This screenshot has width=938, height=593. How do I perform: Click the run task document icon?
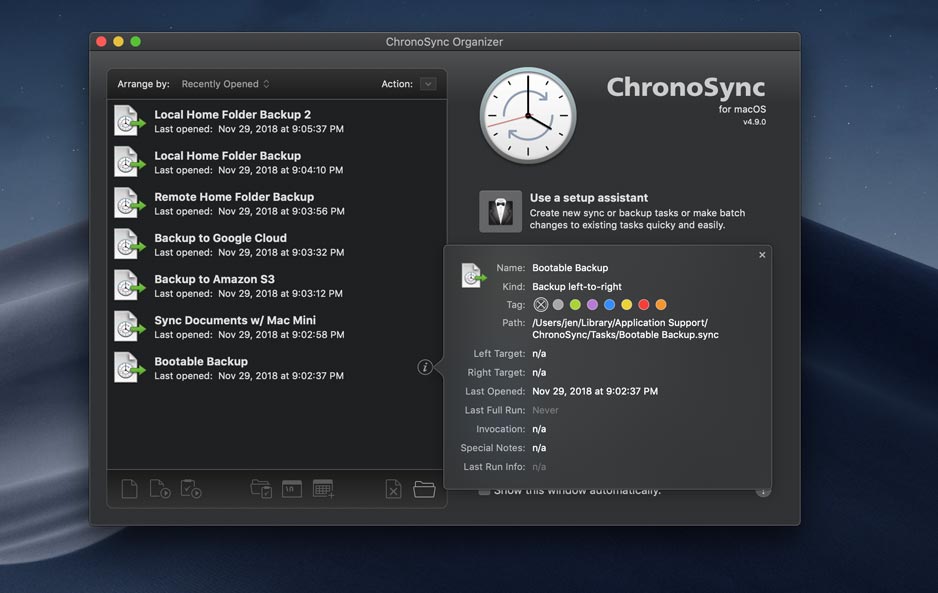(x=160, y=489)
